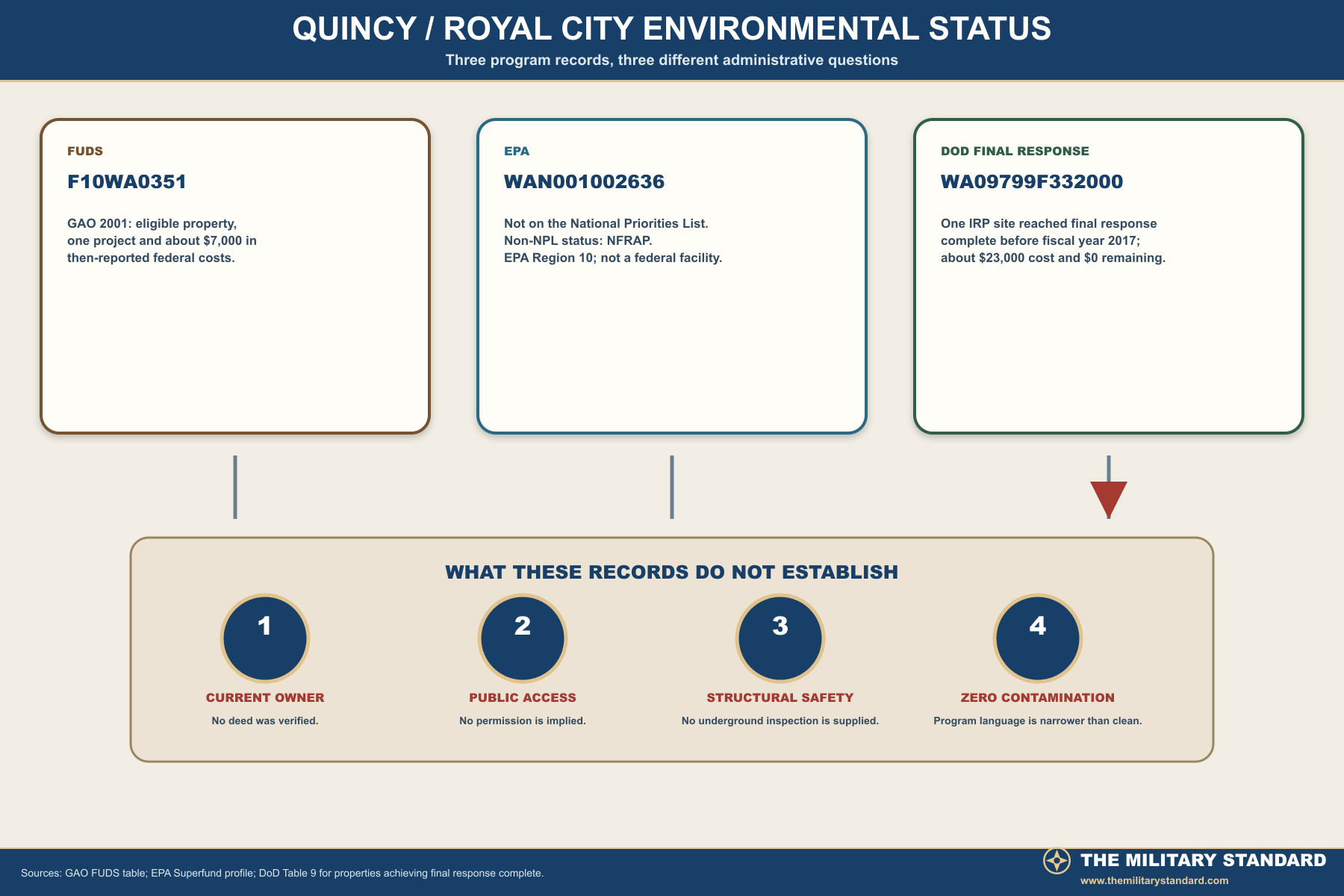The image size is (1344, 896).
Task: Click the CURRENT OWNER label
Action: coord(265,697)
